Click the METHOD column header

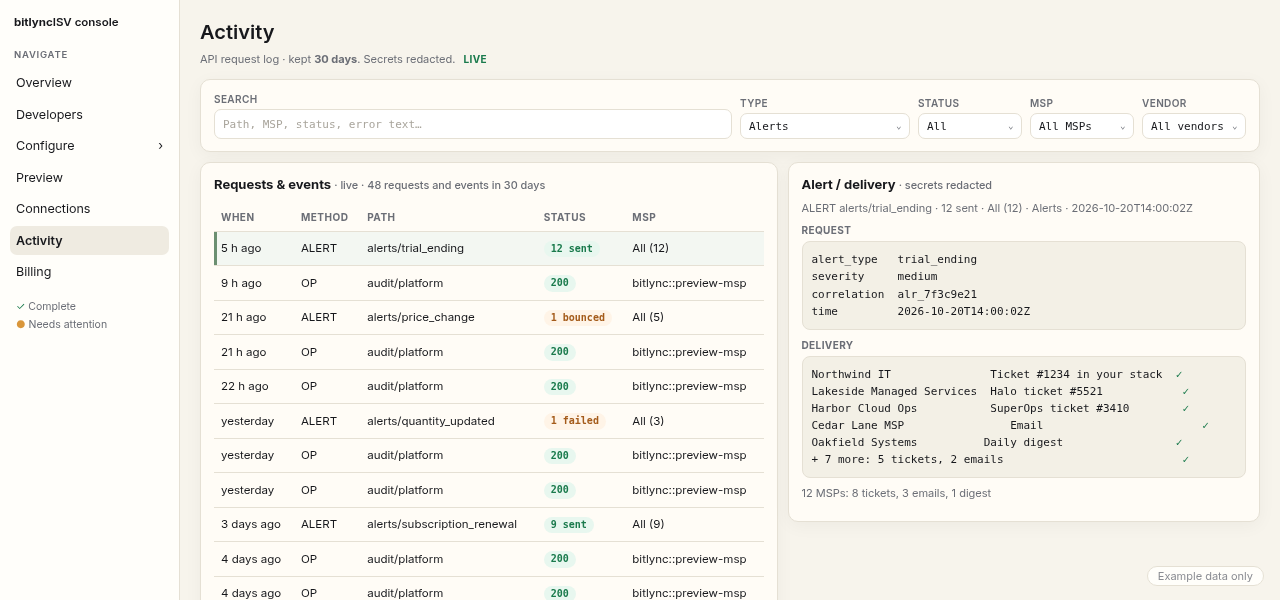[324, 217]
